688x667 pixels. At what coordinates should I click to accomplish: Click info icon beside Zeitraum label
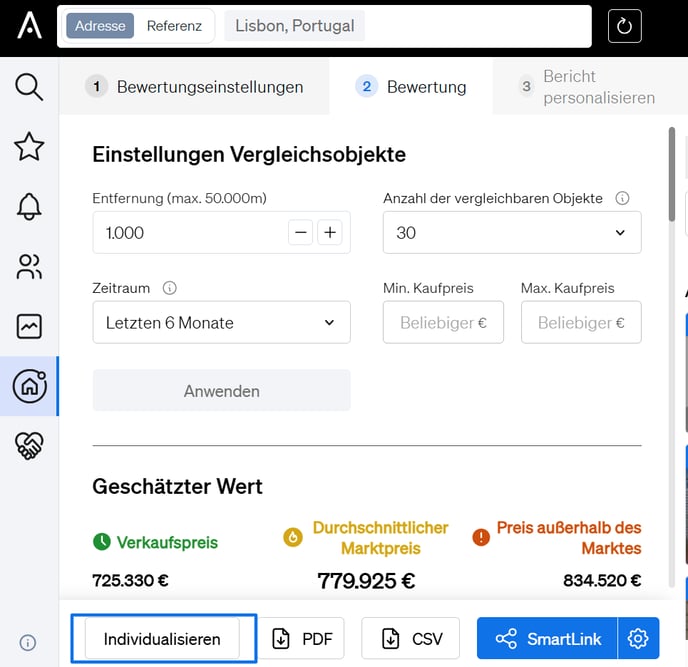coord(169,288)
